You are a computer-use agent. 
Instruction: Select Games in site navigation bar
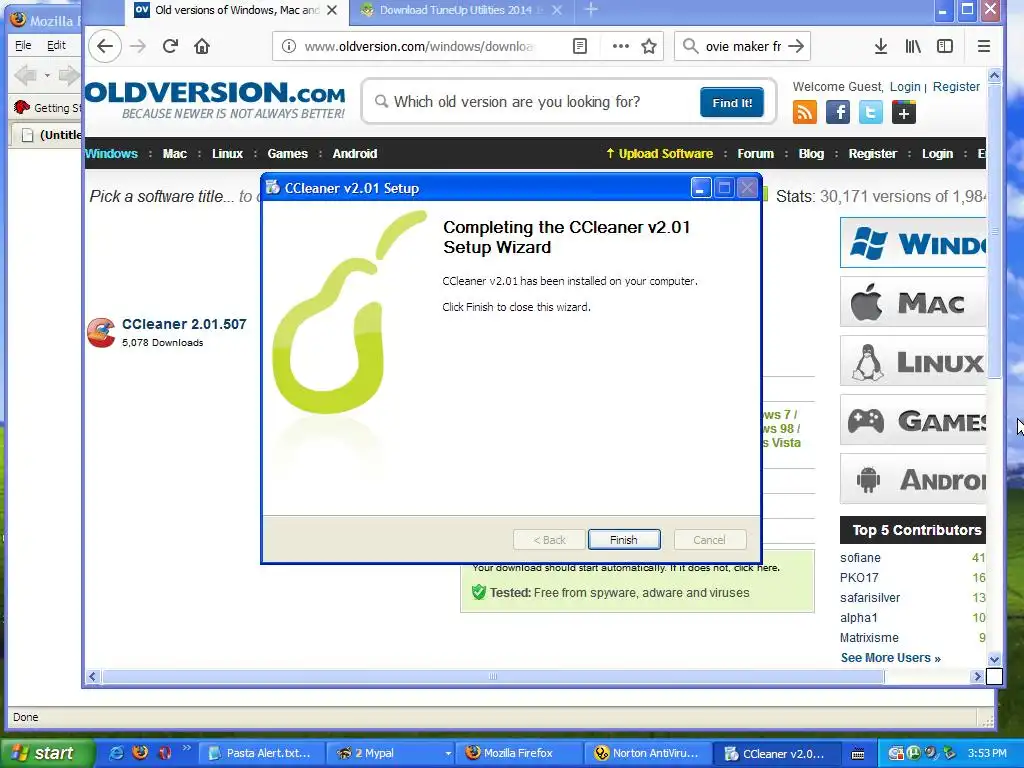tap(287, 154)
